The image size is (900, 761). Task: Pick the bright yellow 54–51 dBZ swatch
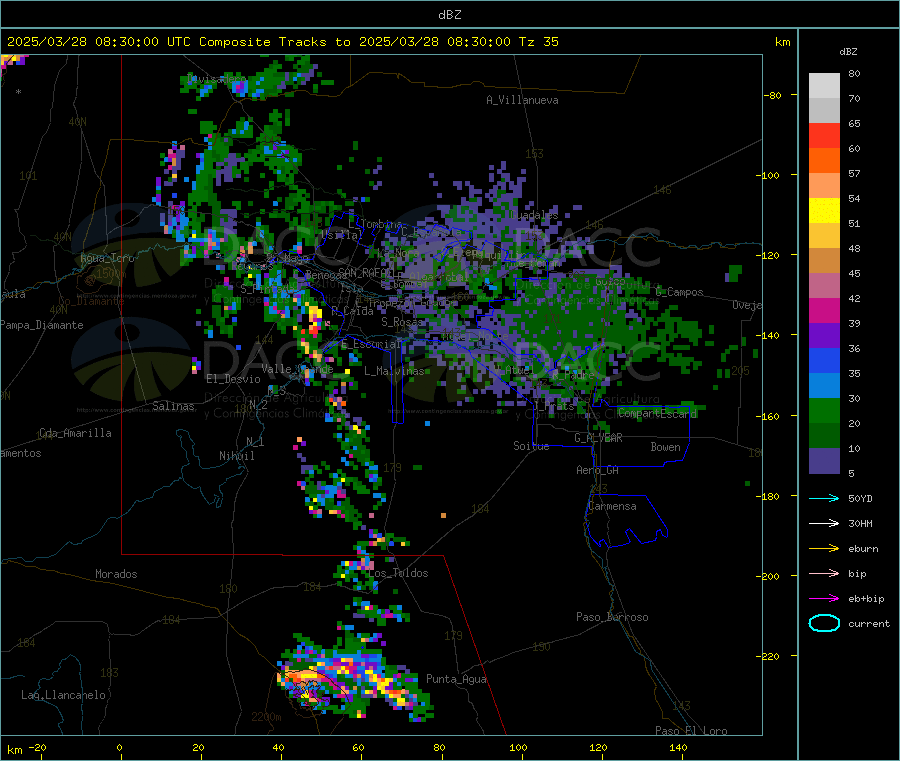click(824, 211)
